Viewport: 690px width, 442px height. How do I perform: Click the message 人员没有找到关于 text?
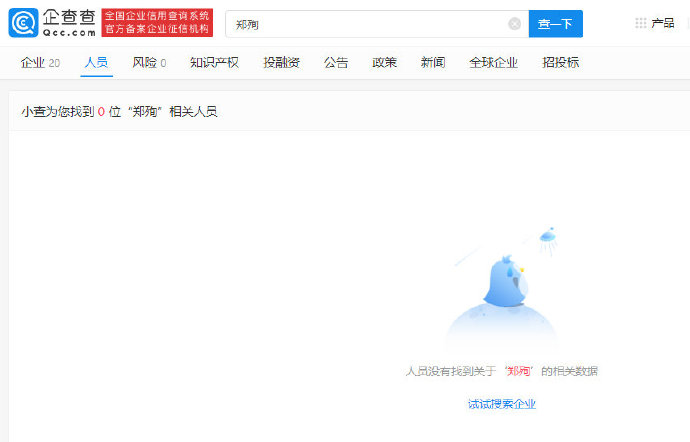451,371
